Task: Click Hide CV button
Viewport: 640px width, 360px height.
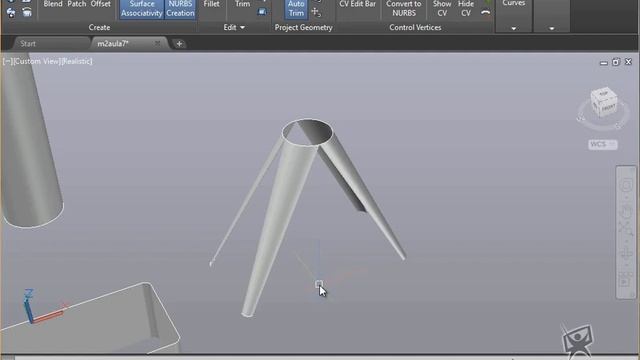Action: pyautogui.click(x=466, y=9)
